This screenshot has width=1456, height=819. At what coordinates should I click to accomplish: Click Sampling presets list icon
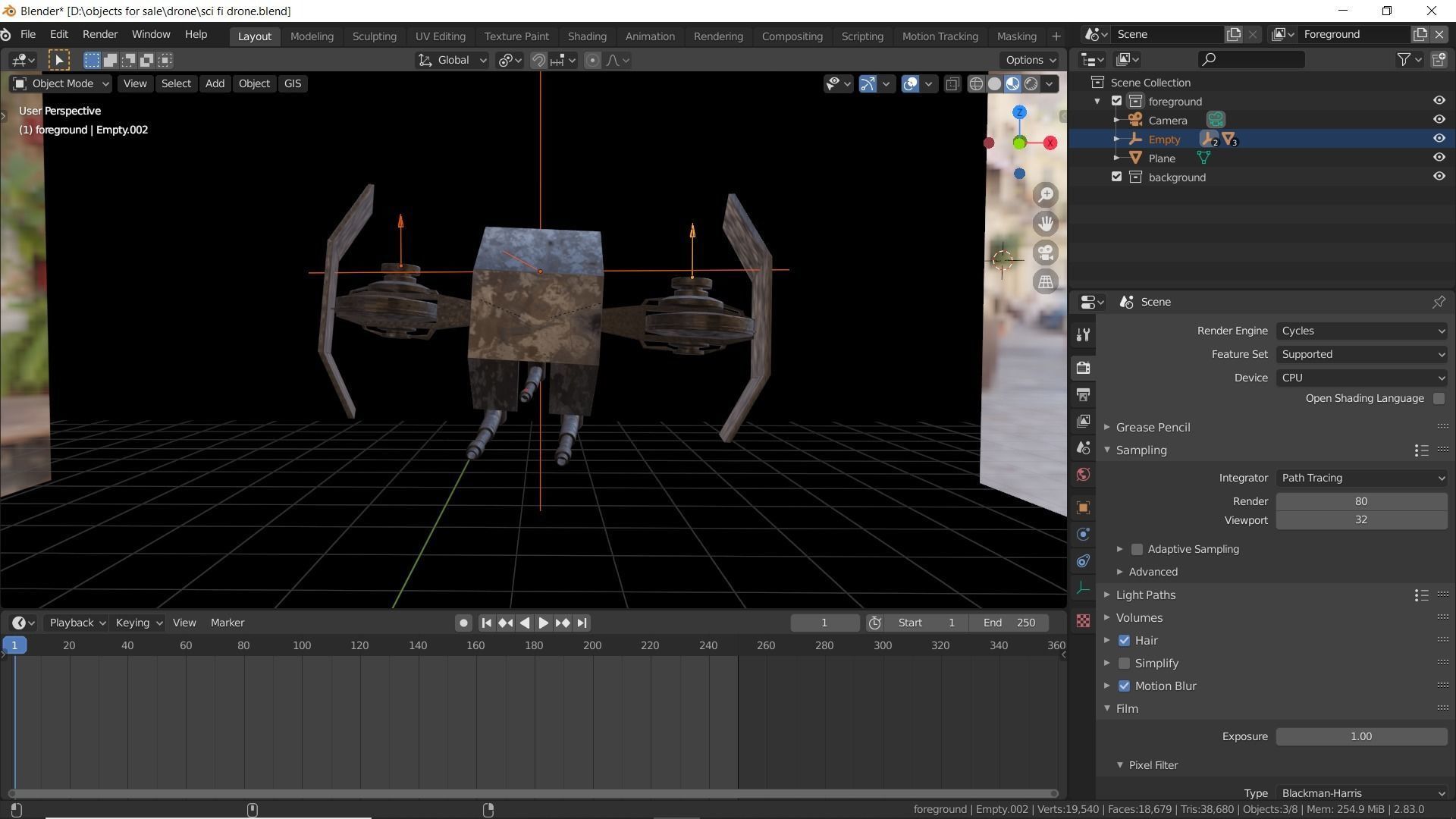(x=1421, y=450)
